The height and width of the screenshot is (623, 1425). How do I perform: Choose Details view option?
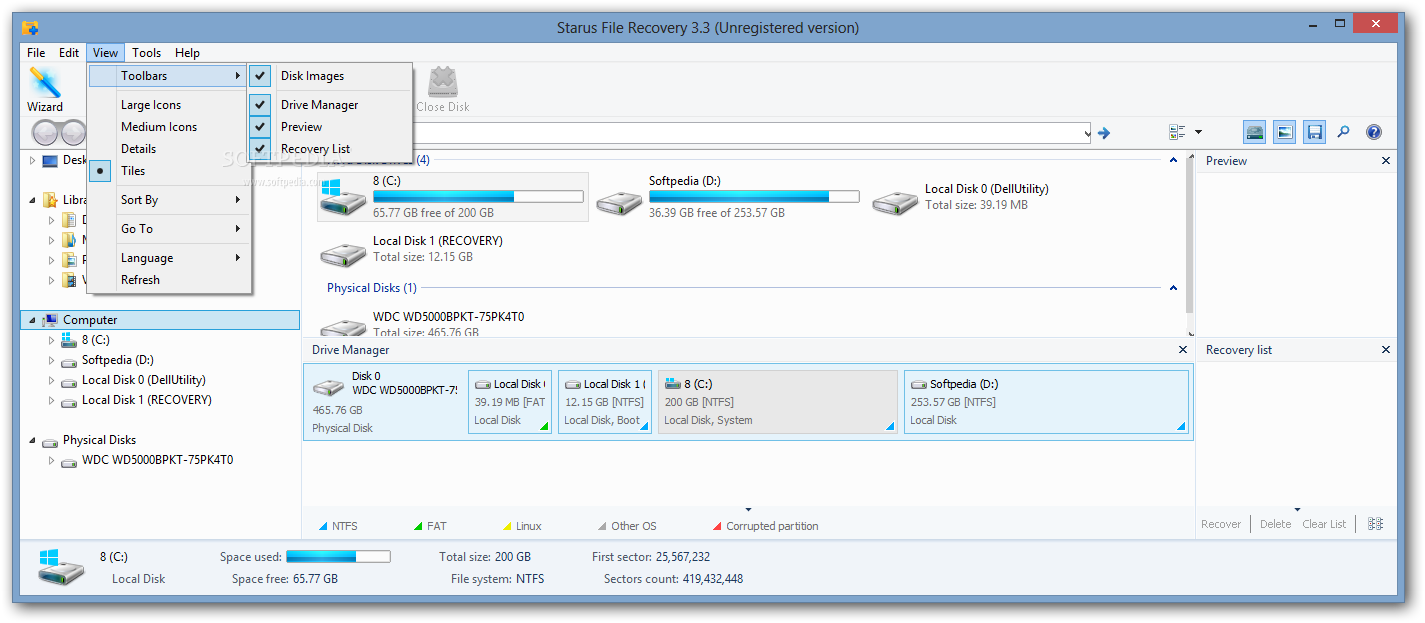click(168, 149)
